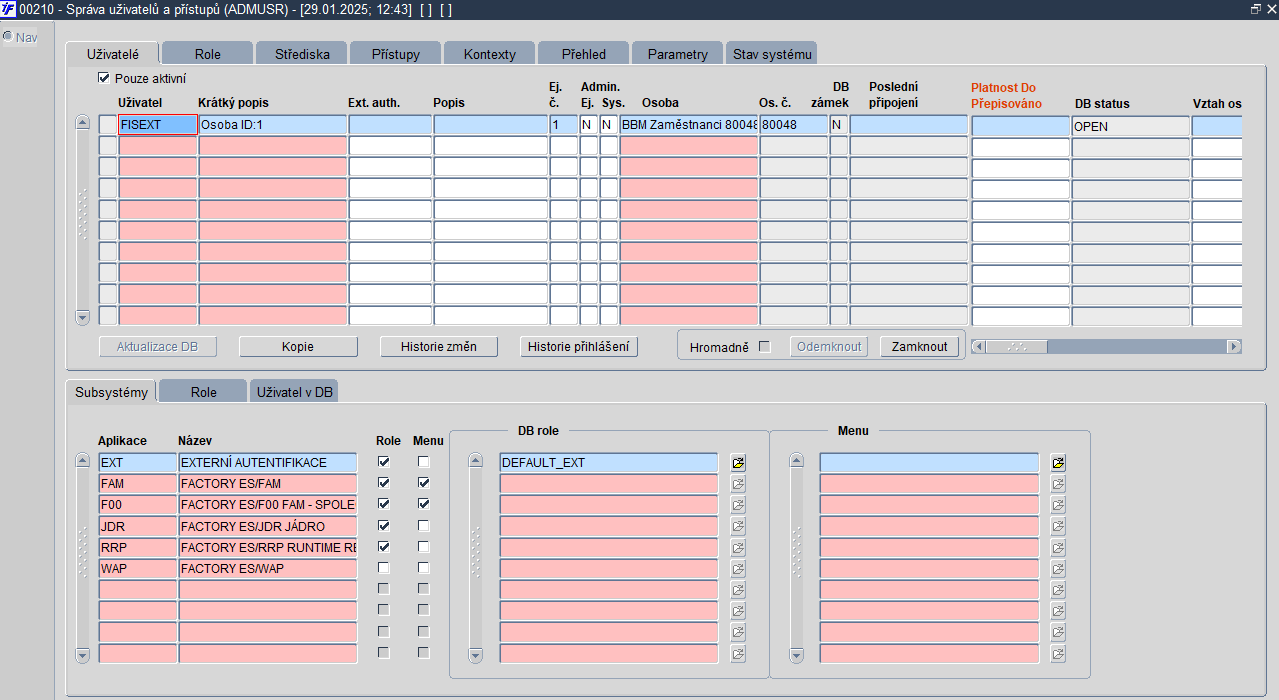Click the DEFAULT_EXT DB role field
1279x700 pixels.
click(609, 463)
